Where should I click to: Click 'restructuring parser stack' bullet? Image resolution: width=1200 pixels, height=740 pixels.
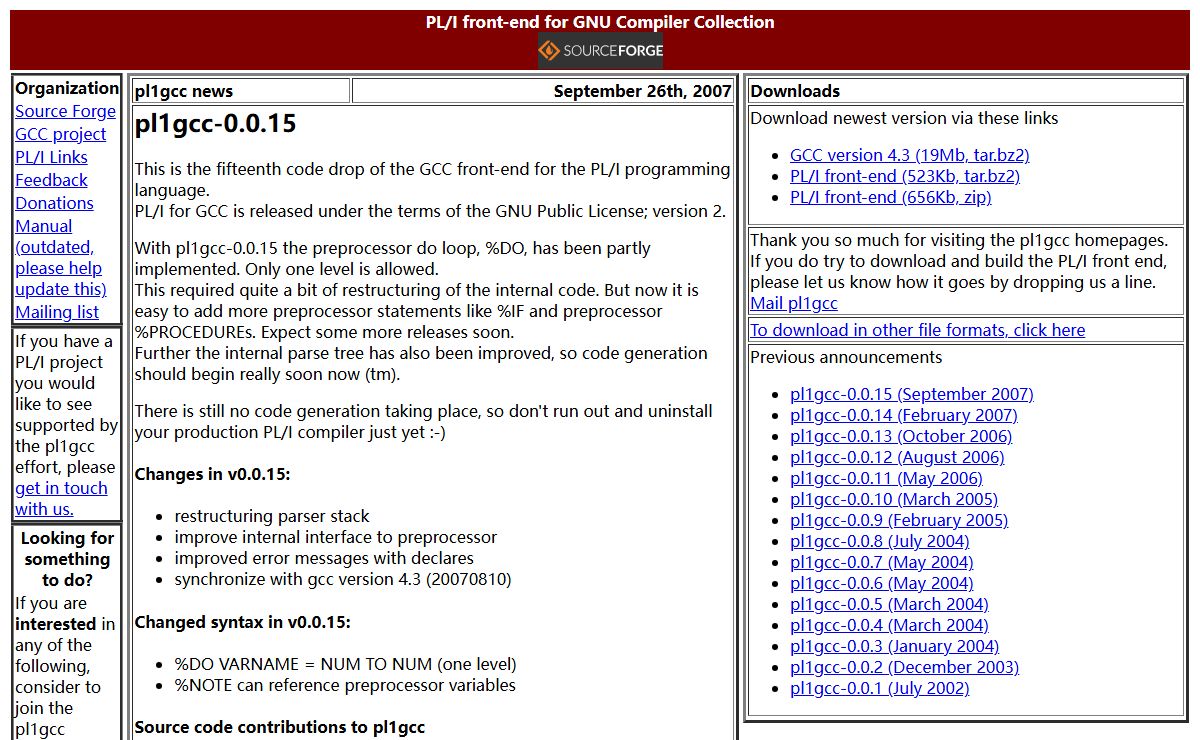[272, 516]
